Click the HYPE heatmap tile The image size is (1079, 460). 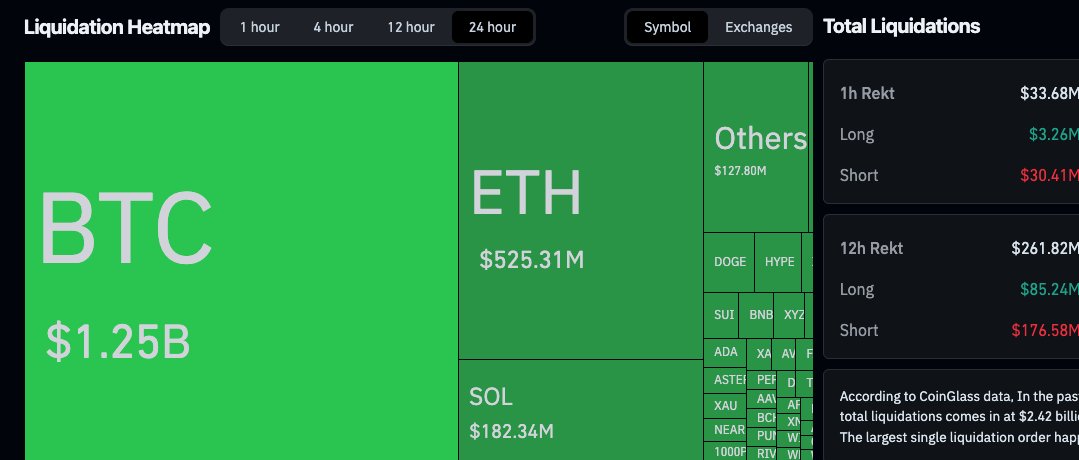click(x=779, y=262)
